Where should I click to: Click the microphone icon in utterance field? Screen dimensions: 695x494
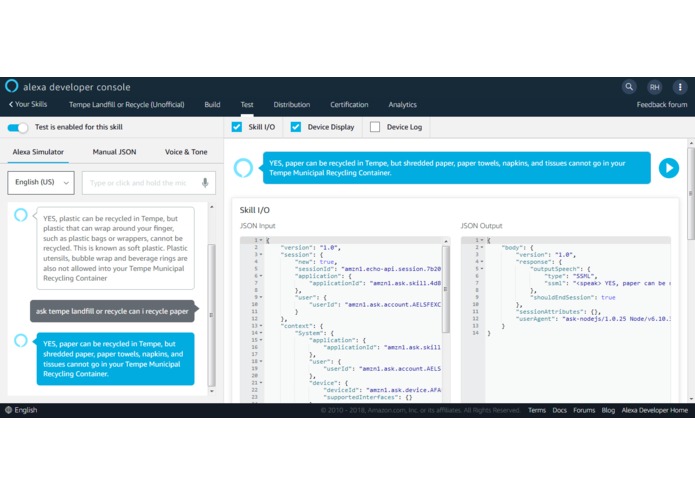pos(205,183)
